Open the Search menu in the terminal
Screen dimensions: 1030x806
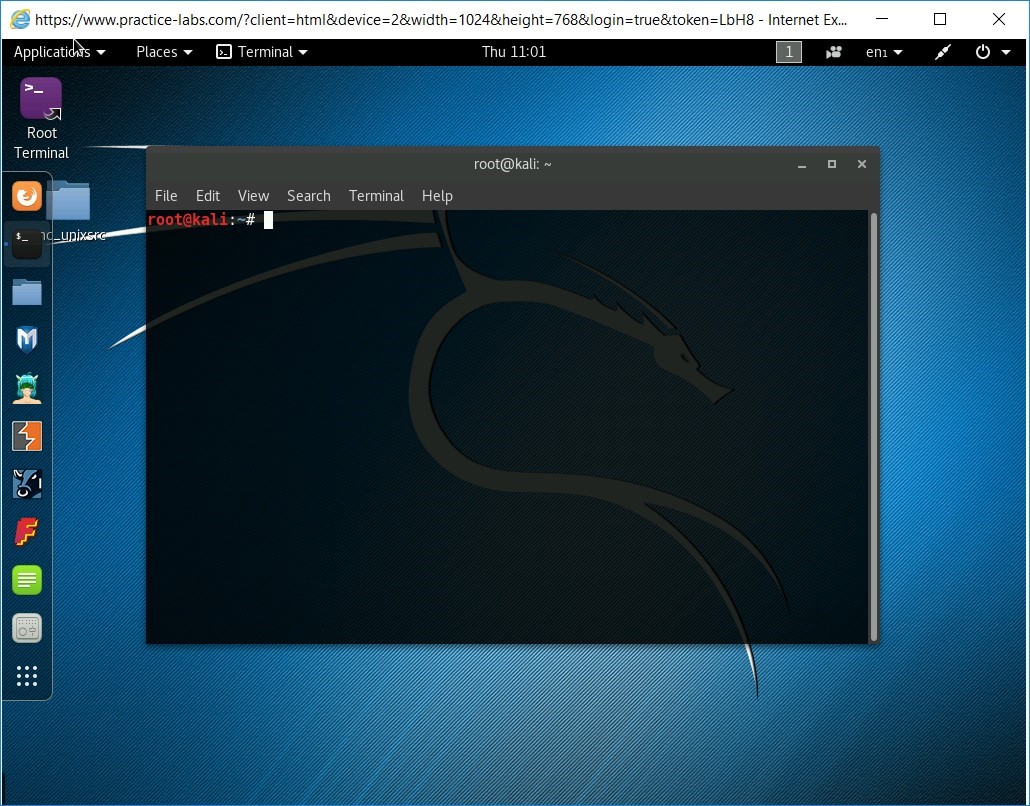[x=308, y=195]
